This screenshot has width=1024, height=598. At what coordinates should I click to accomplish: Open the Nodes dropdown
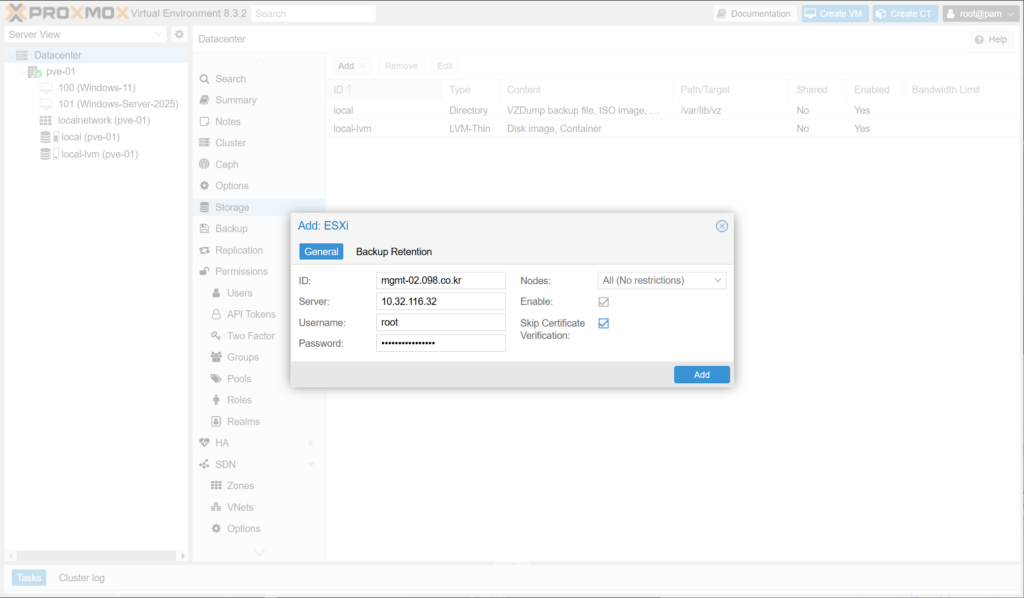click(662, 281)
